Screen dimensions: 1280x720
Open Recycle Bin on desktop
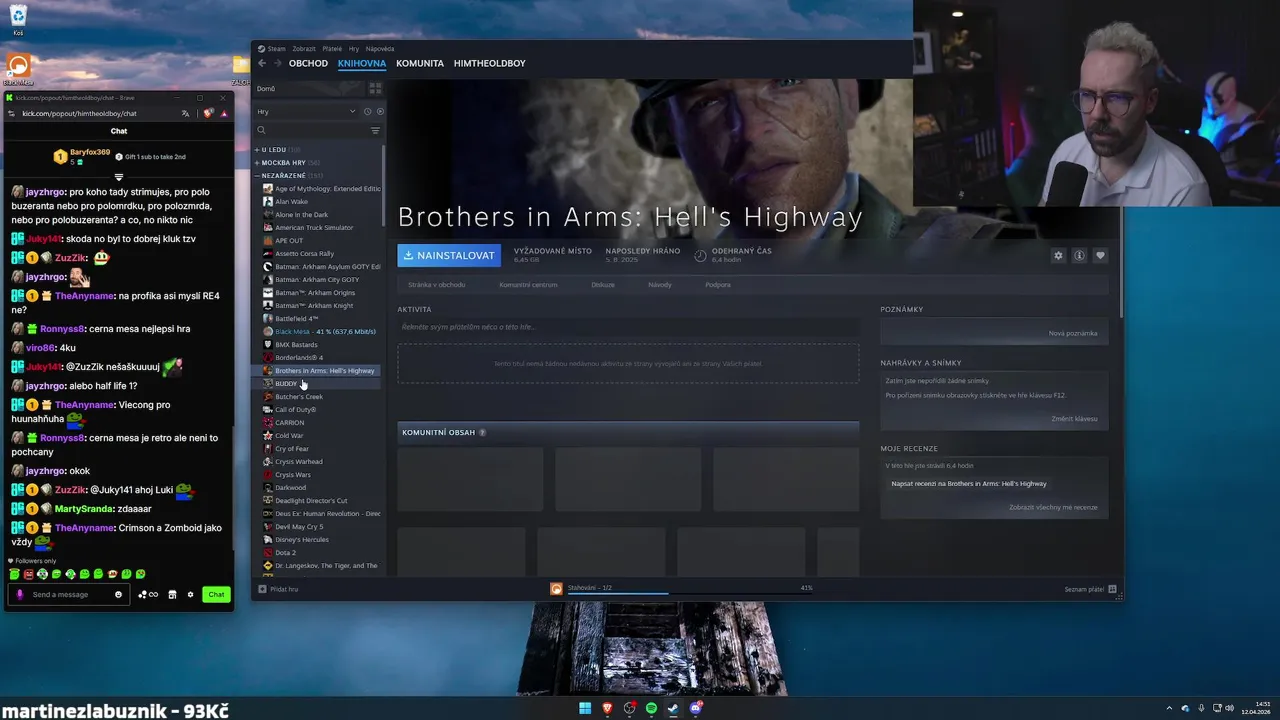[18, 19]
